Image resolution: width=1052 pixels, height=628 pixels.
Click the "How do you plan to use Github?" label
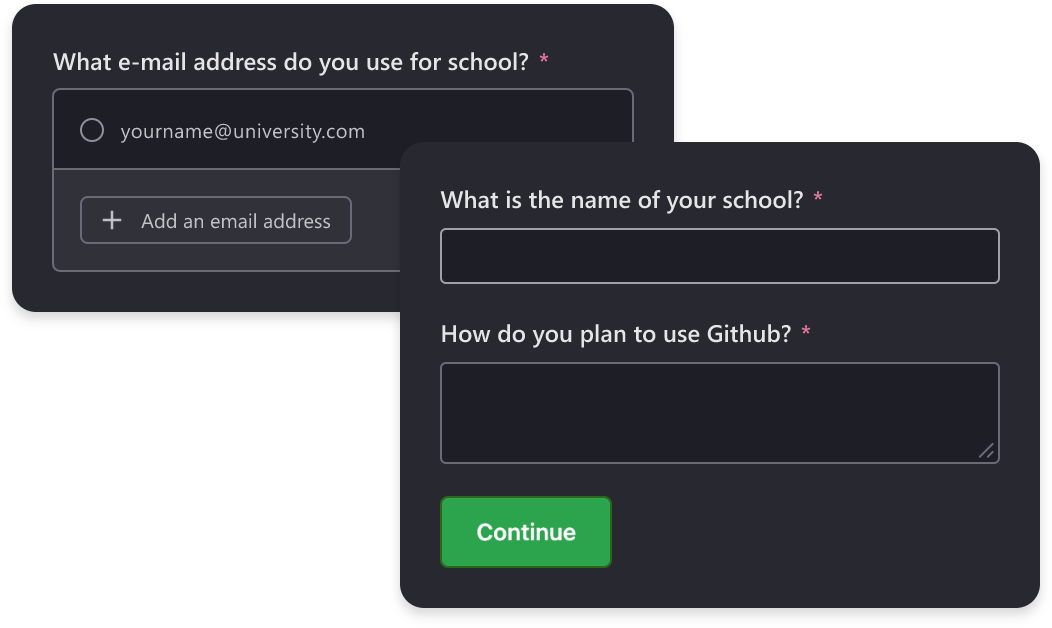[615, 334]
